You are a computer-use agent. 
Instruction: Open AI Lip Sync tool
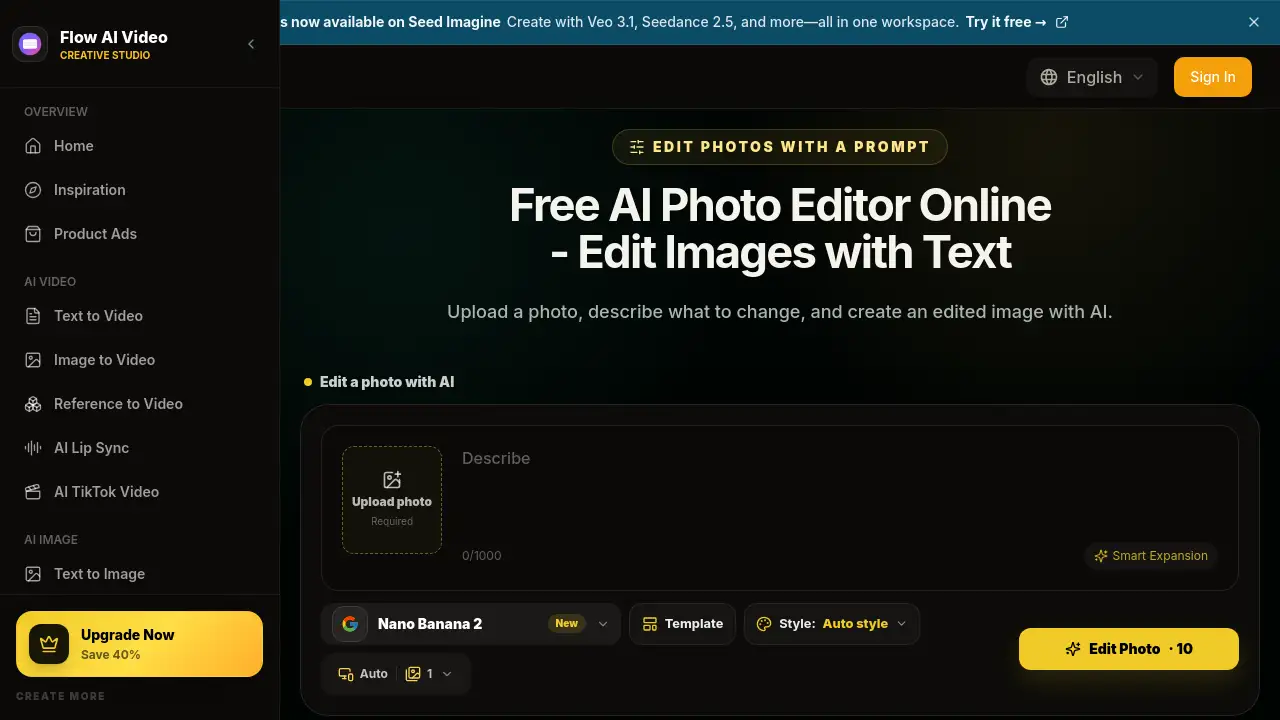pyautogui.click(x=139, y=448)
